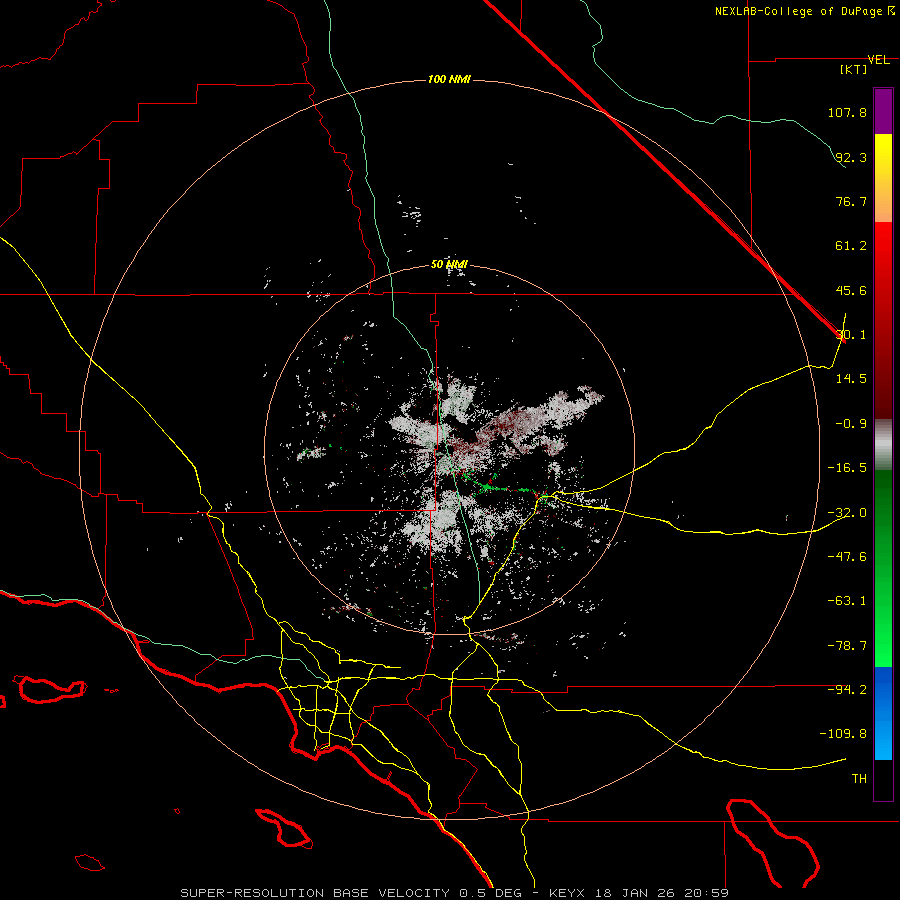Click the VEL legend title

(879, 60)
